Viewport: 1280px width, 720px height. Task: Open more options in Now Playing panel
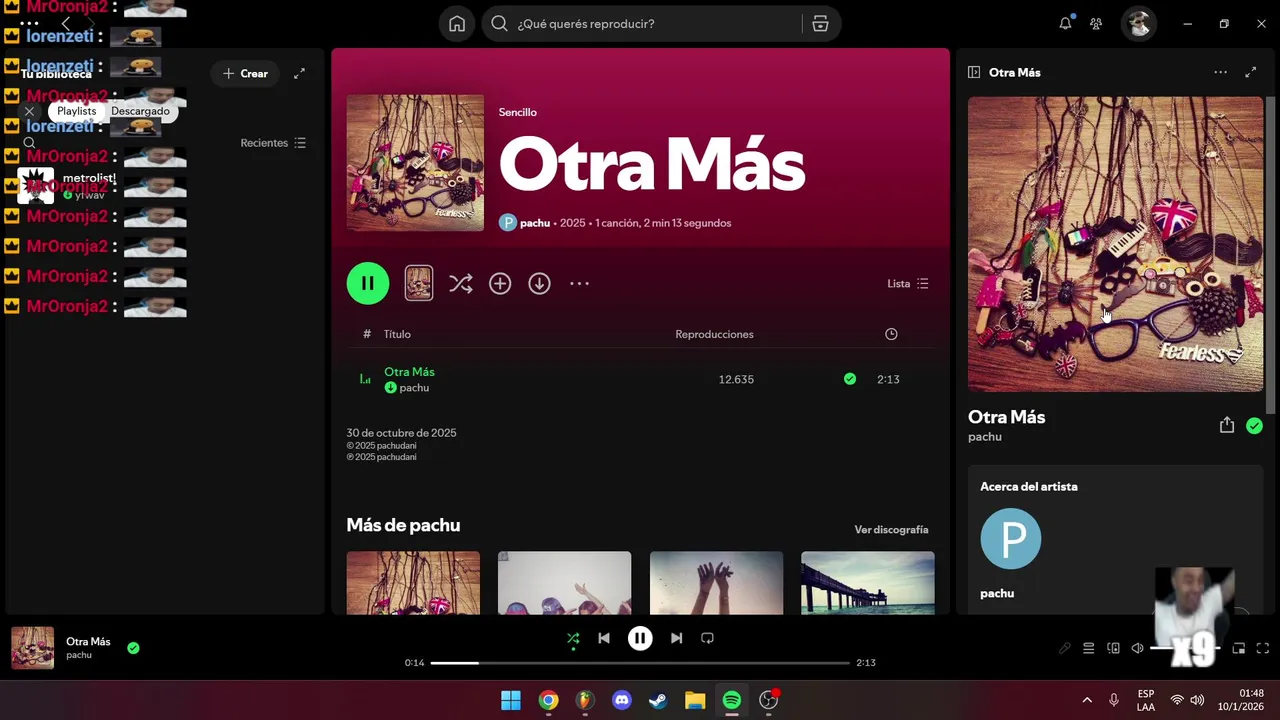point(1220,73)
